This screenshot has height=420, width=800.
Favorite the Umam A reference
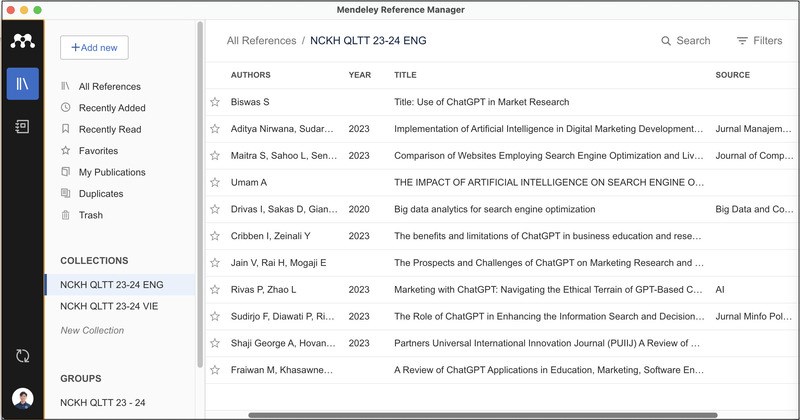[214, 183]
